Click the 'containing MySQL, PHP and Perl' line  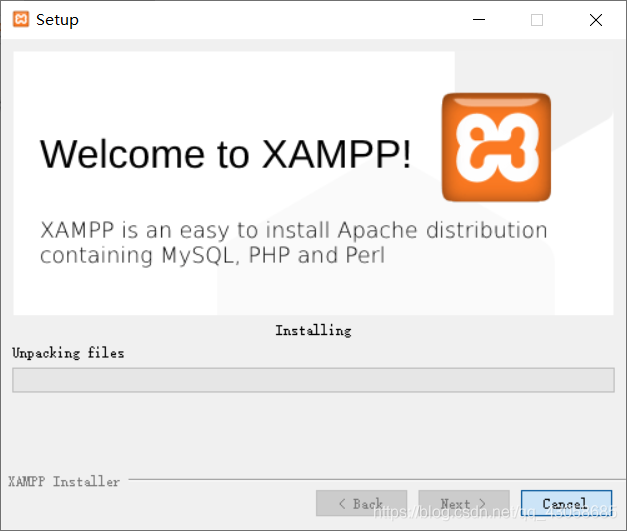click(212, 255)
